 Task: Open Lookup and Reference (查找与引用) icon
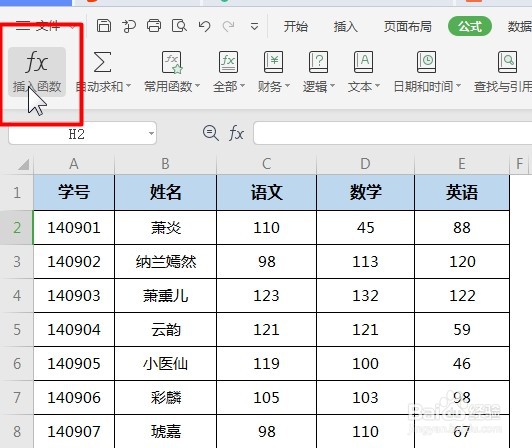tap(507, 62)
